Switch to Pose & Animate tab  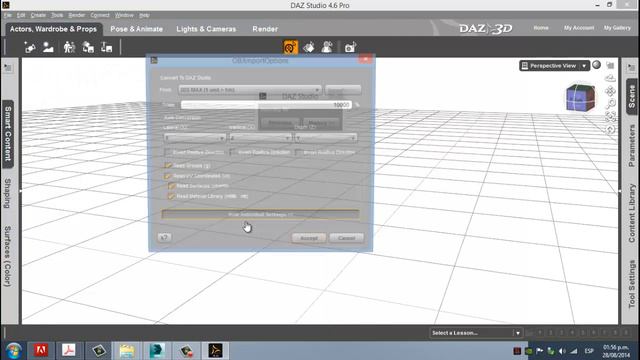[137, 29]
